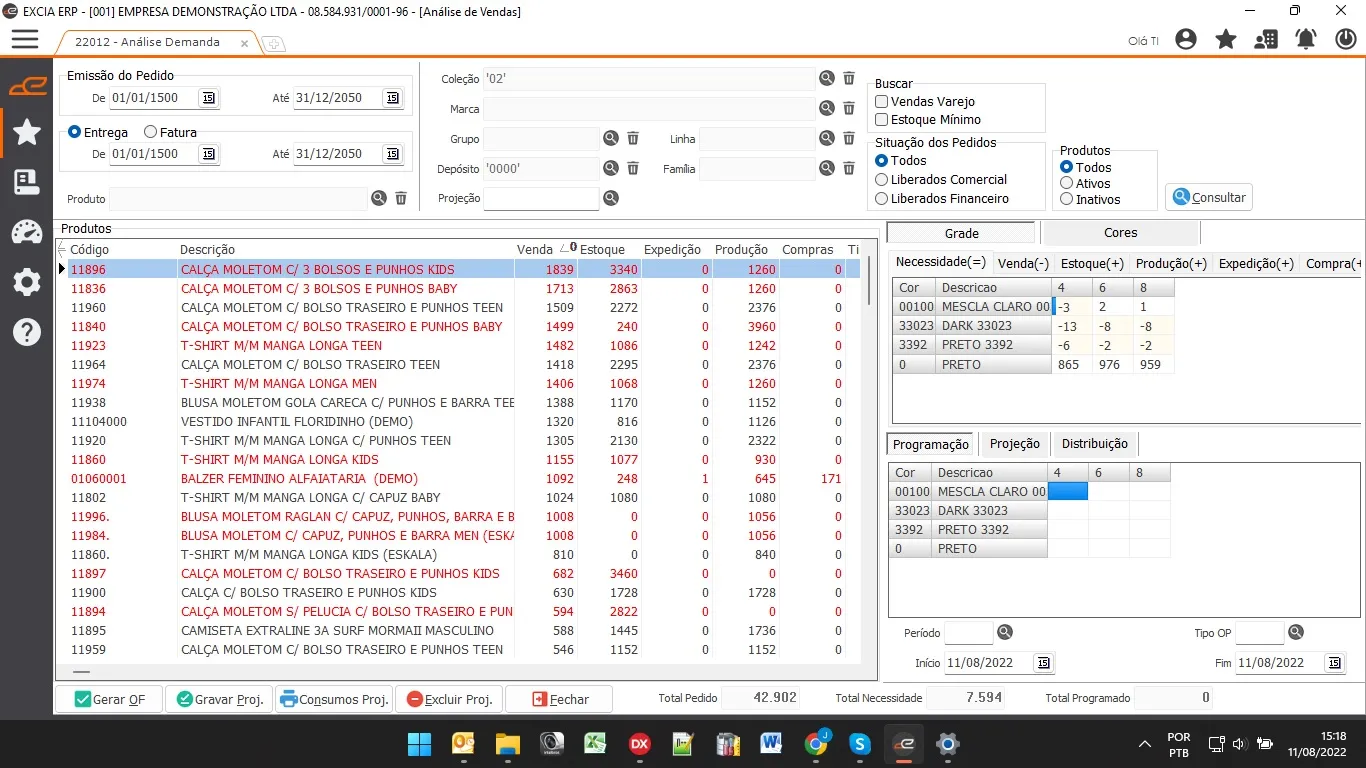Open calendar for Emissão do Pedido Até date
This screenshot has height=768, width=1366.
pos(392,98)
